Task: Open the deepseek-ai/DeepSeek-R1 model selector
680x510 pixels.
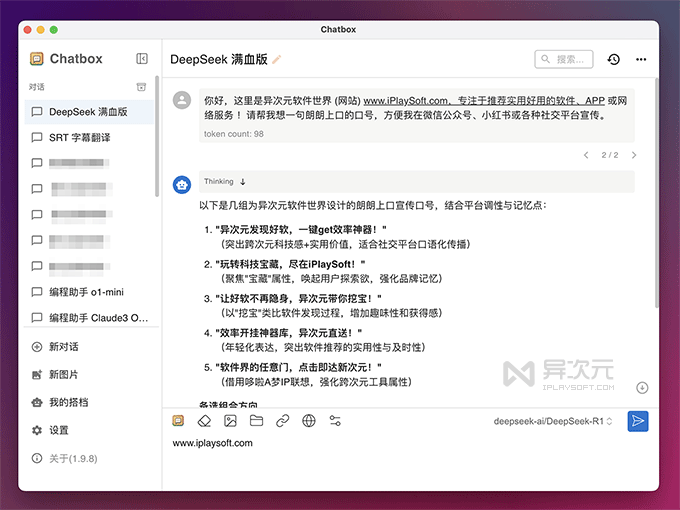Action: [553, 421]
